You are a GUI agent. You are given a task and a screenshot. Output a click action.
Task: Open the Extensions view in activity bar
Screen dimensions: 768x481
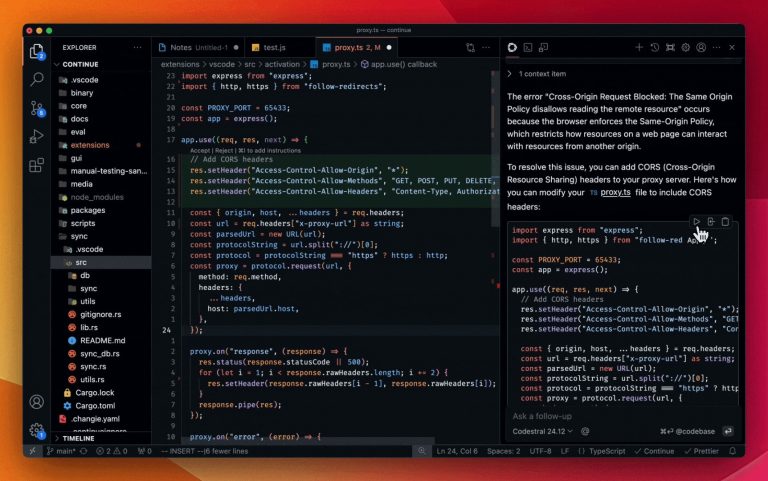[37, 165]
